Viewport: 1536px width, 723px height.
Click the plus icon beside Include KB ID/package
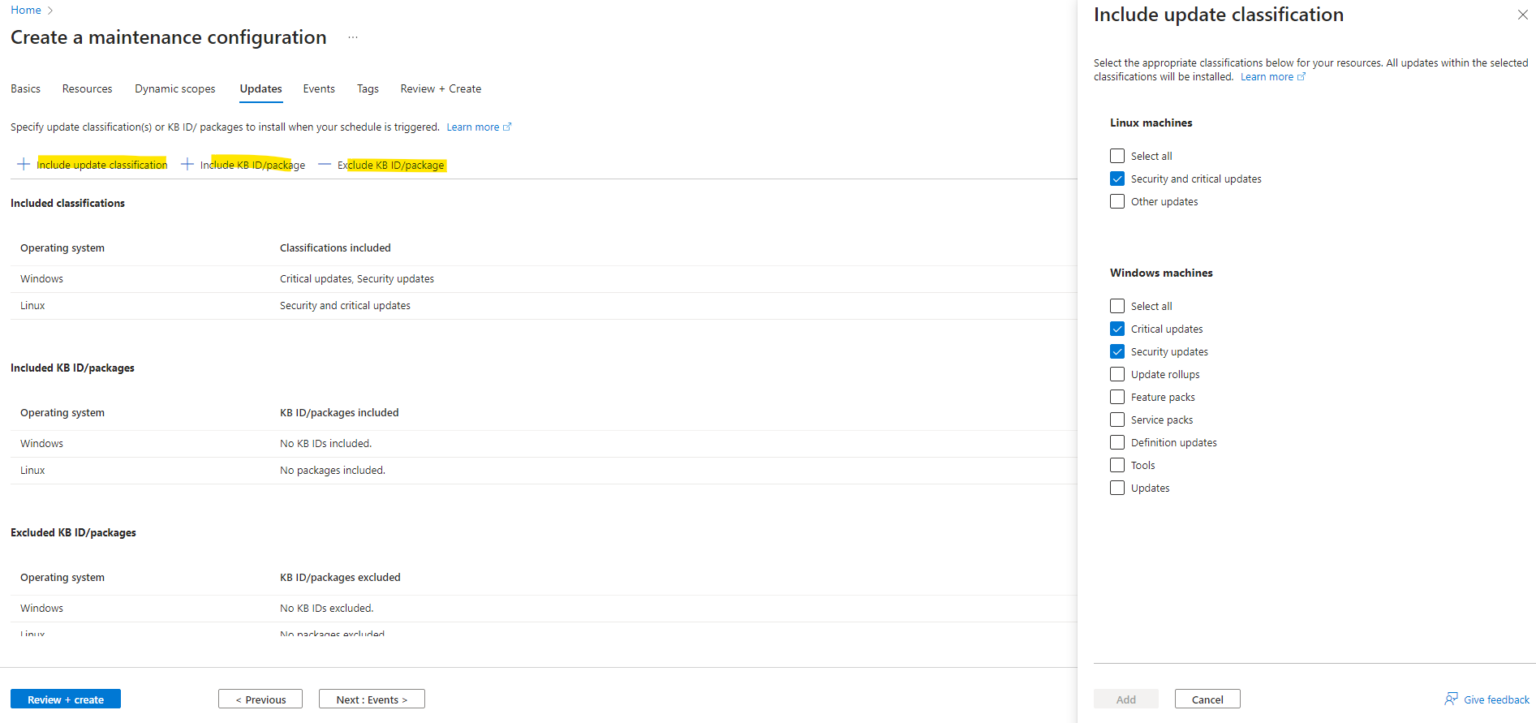coord(186,164)
